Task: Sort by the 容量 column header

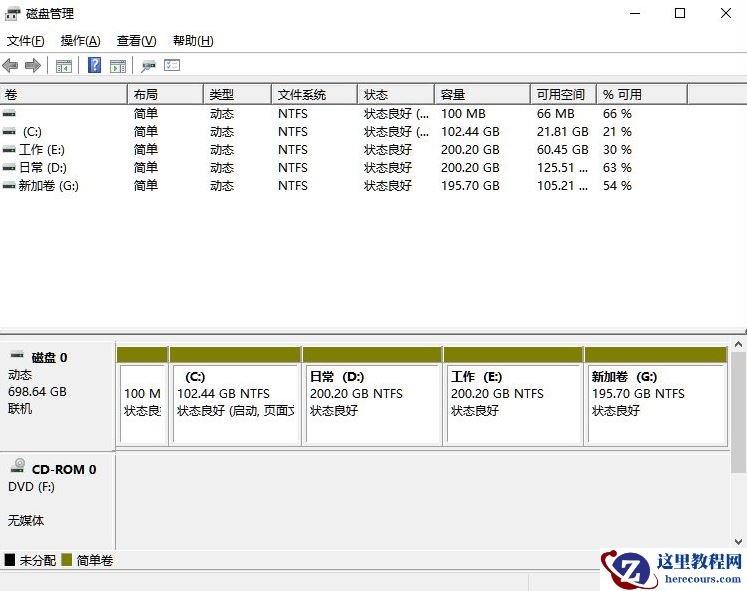Action: (483, 94)
